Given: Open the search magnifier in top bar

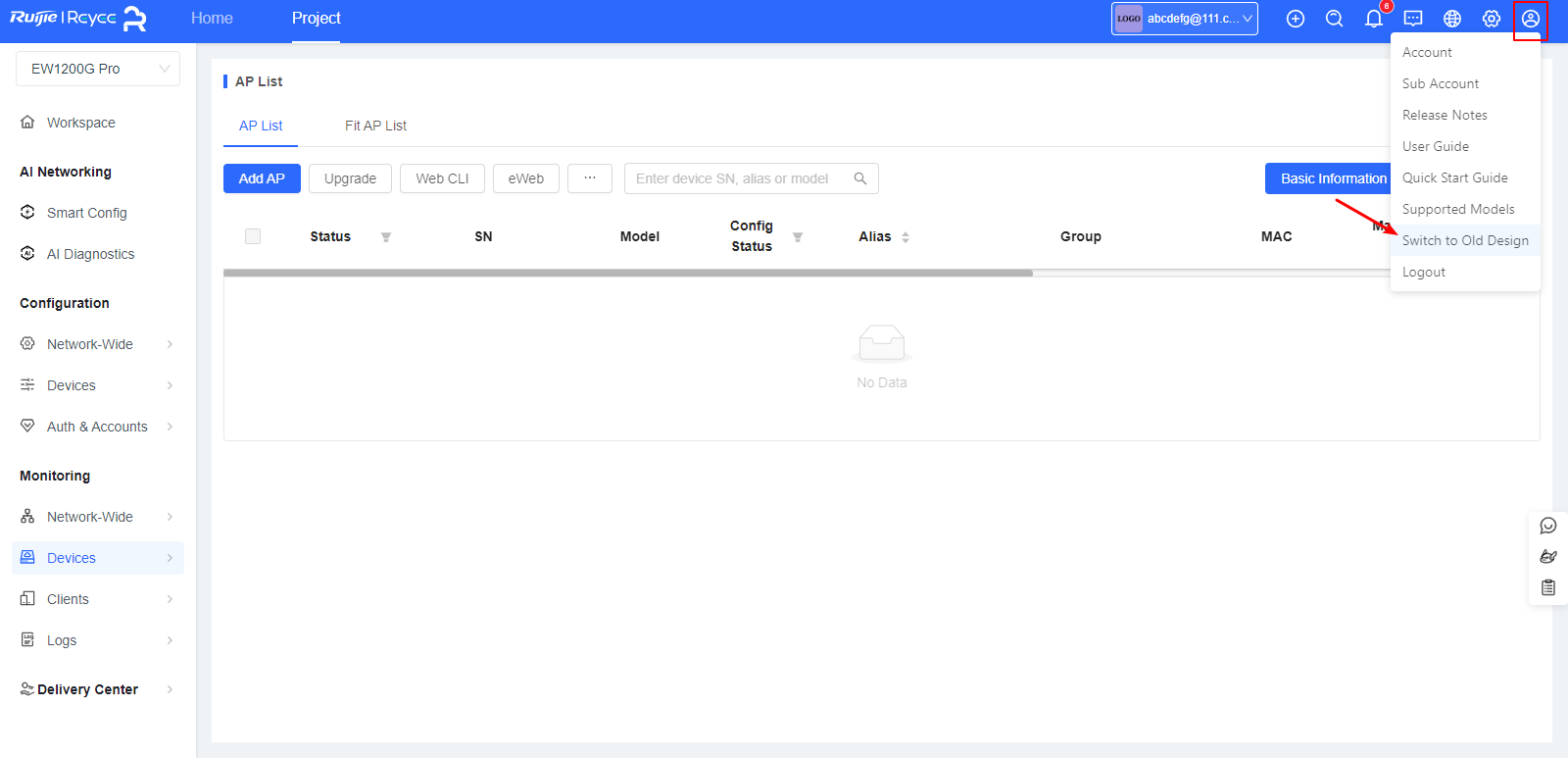Looking at the screenshot, I should 1334,19.
